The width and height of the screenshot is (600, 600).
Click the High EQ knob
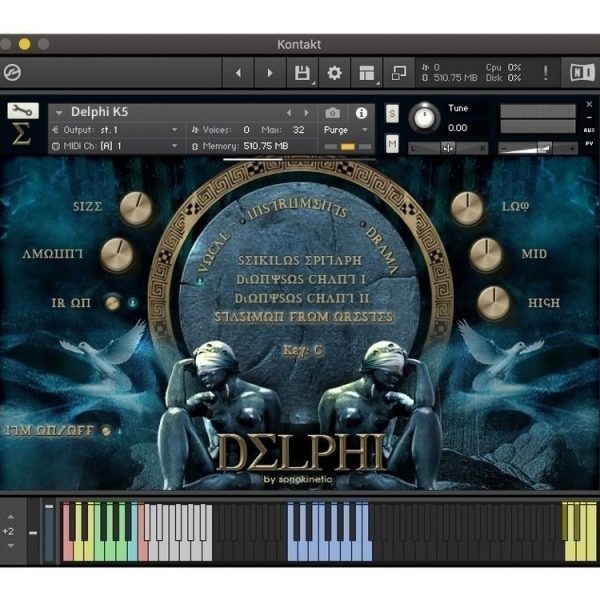point(494,303)
